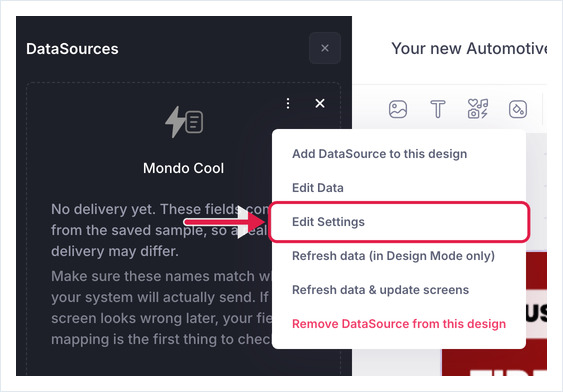
Task: Click the 'No delivery yet' notice text
Action: click(x=161, y=230)
